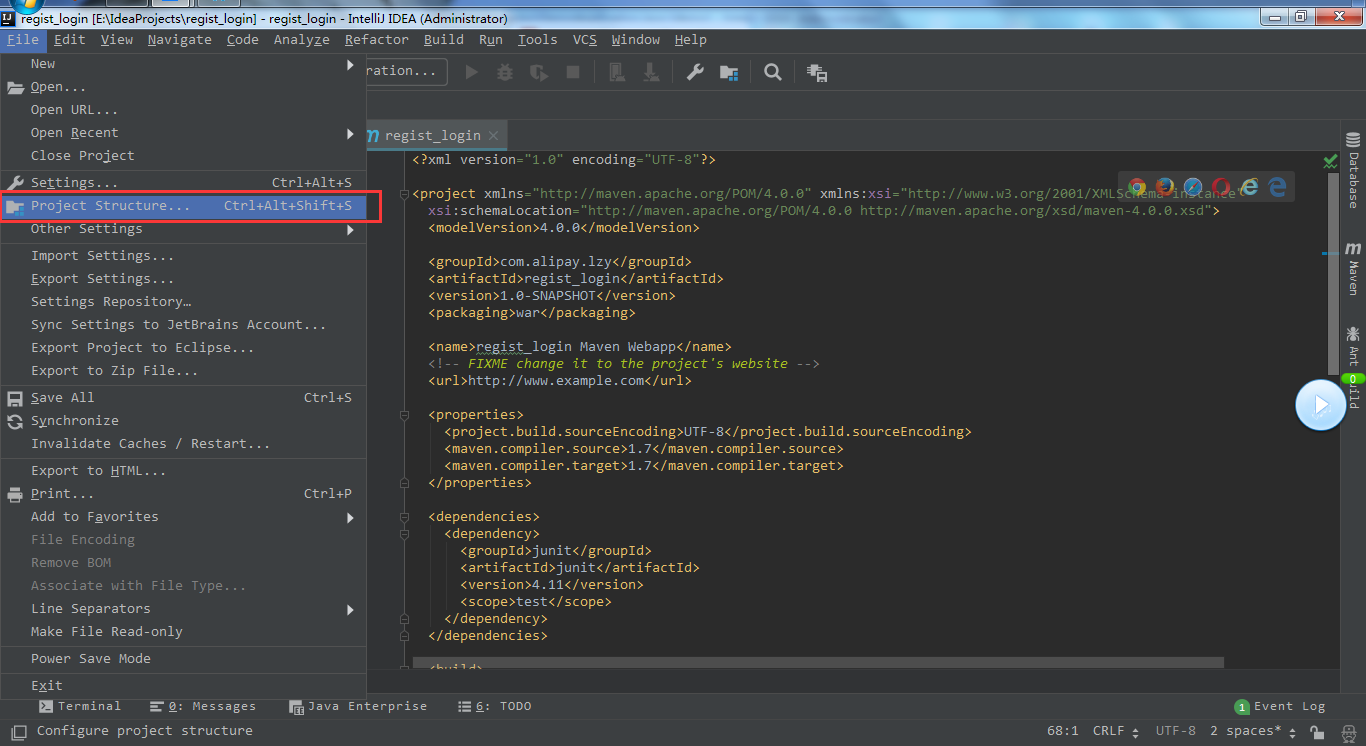This screenshot has width=1366, height=746.
Task: Expand the New submenu
Action: click(183, 63)
